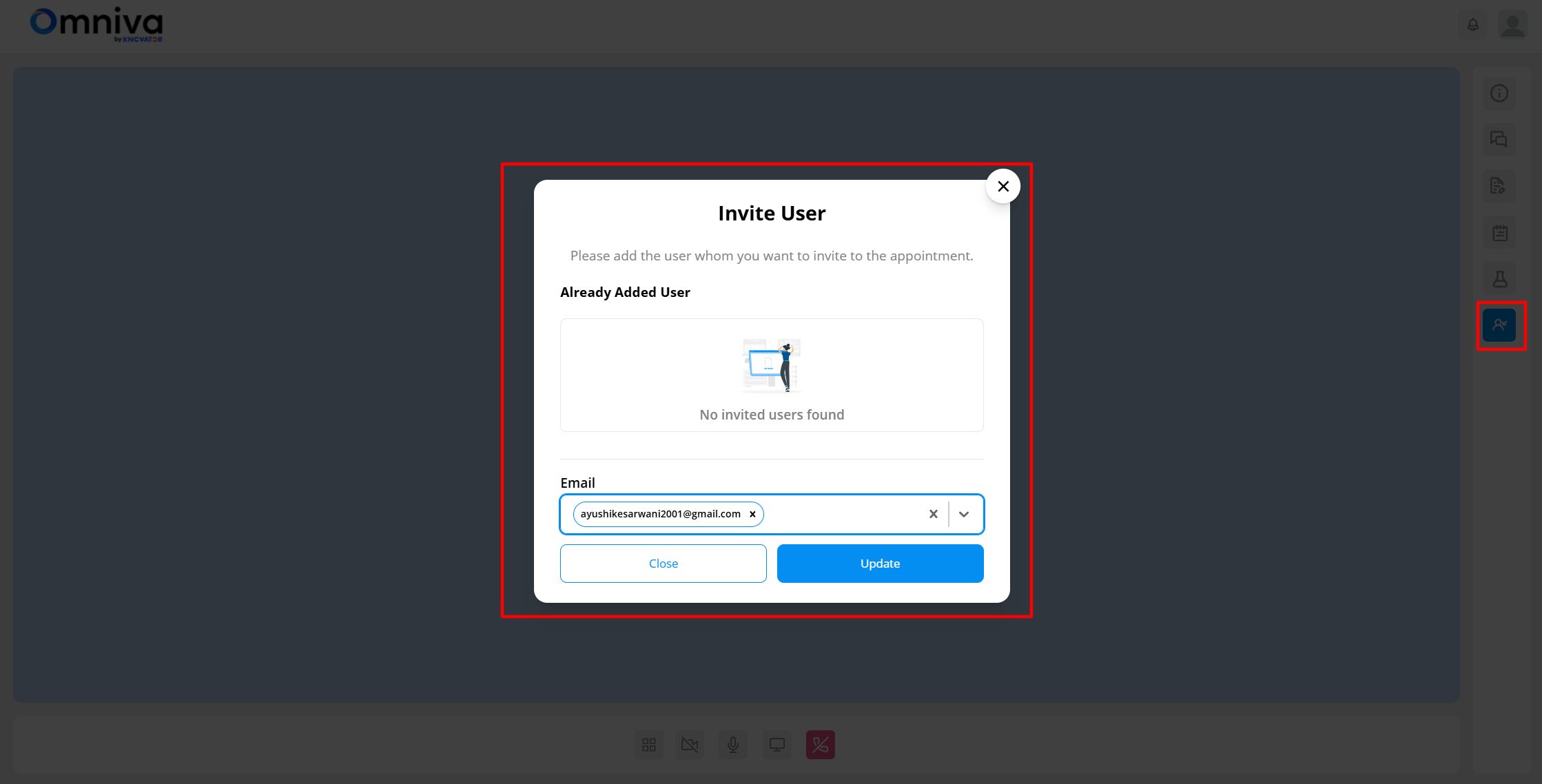The width and height of the screenshot is (1542, 784).
Task: Remove ayushikesarwani2001@gmail.com email chip
Action: (x=752, y=514)
